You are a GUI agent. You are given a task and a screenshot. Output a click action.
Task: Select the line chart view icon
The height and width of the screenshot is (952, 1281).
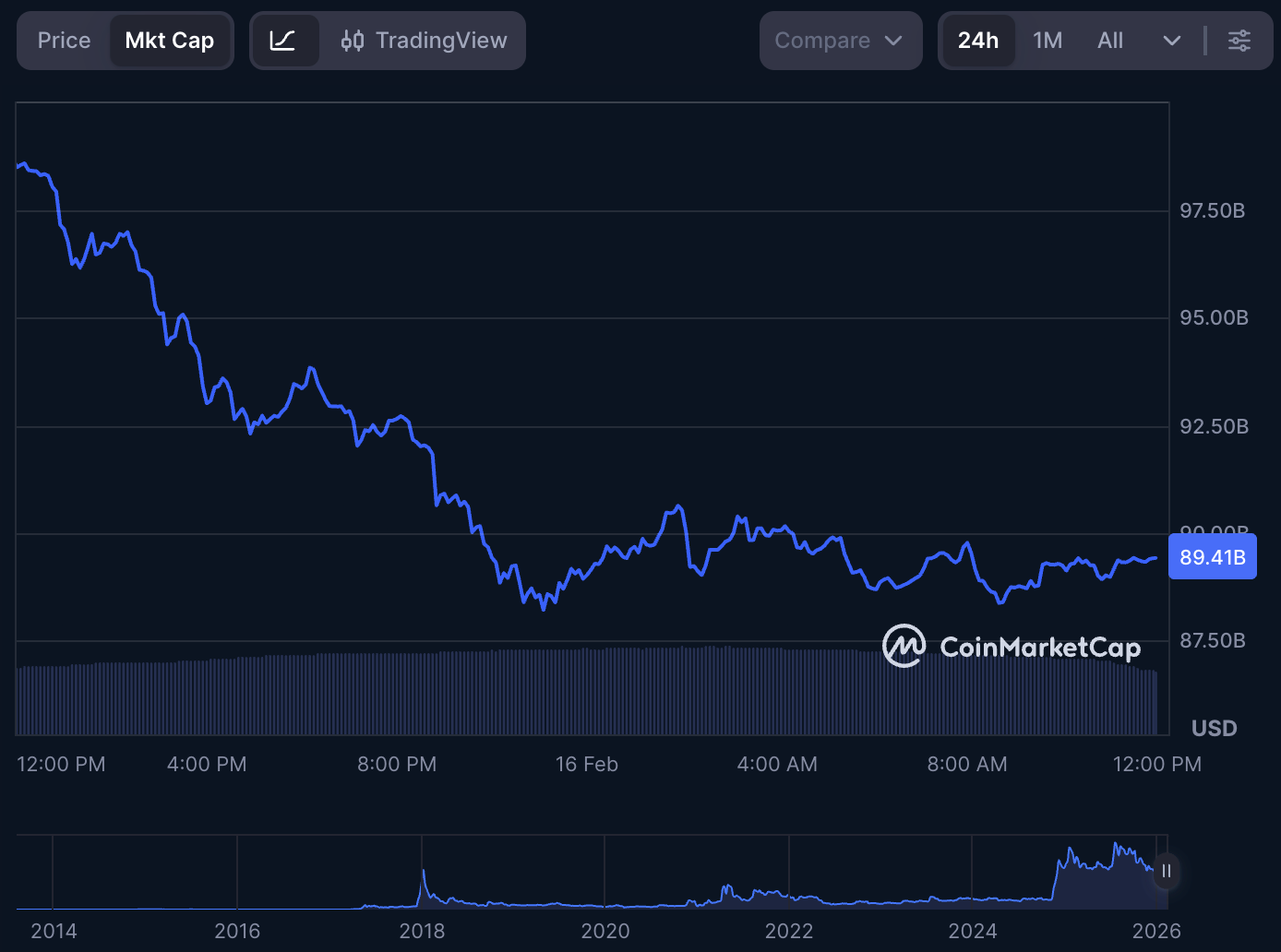(x=286, y=41)
